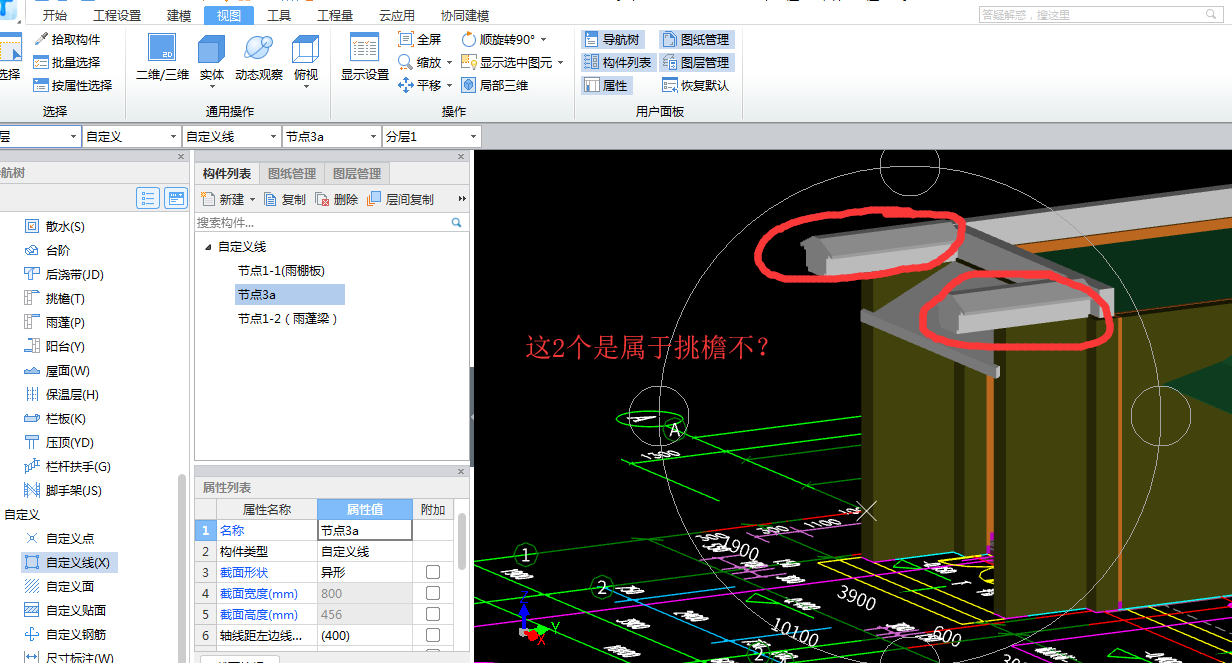Tick 附加 checkbox for 截面形状
The width and height of the screenshot is (1232, 663).
[x=433, y=572]
